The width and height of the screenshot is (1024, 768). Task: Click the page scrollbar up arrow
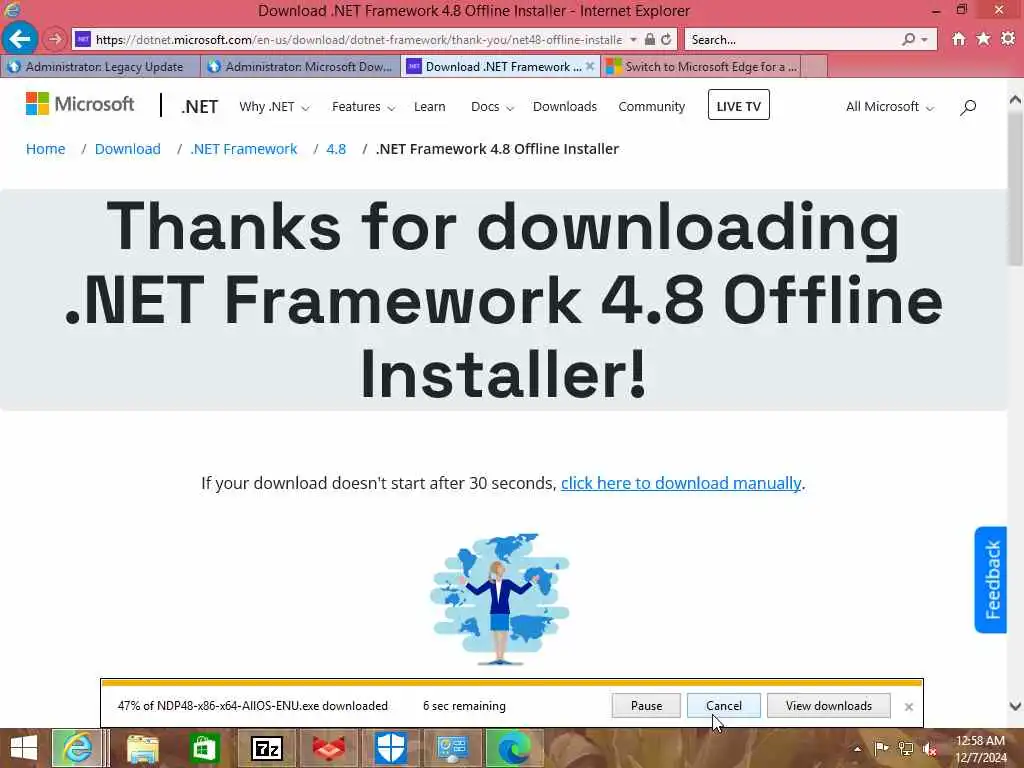[x=1015, y=100]
